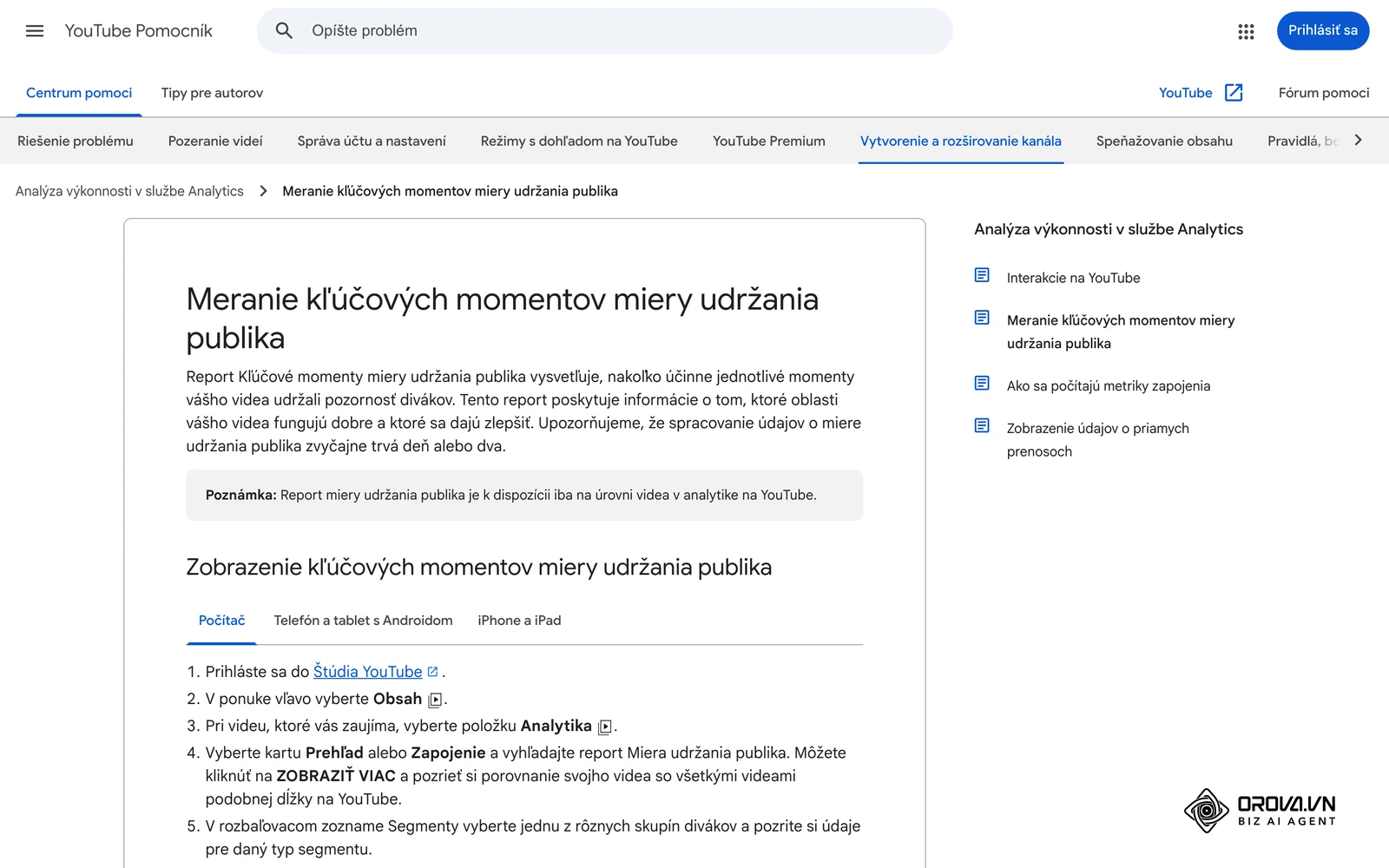Screen dimensions: 1389x868
Task: Click the external-link icon after Štúdia YouTube
Action: click(x=432, y=672)
